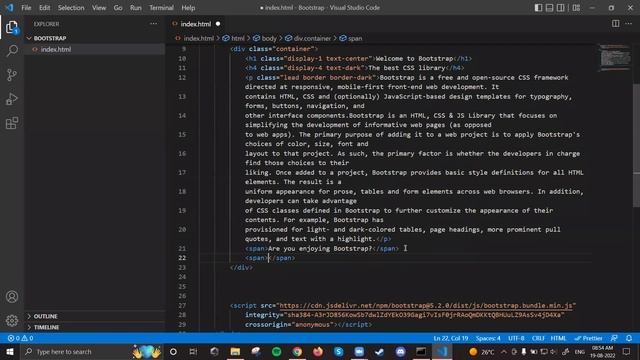Open Spotify from the taskbar
This screenshot has width=640, height=360.
pos(276,351)
